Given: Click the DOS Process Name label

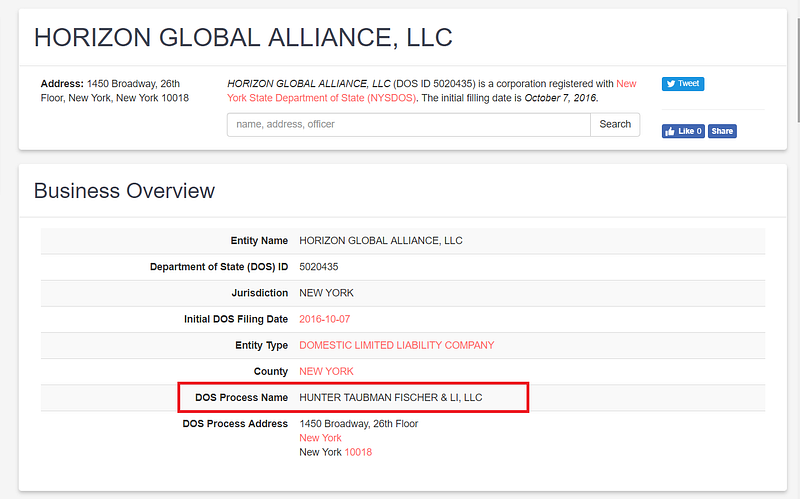Looking at the screenshot, I should pyautogui.click(x=241, y=397).
